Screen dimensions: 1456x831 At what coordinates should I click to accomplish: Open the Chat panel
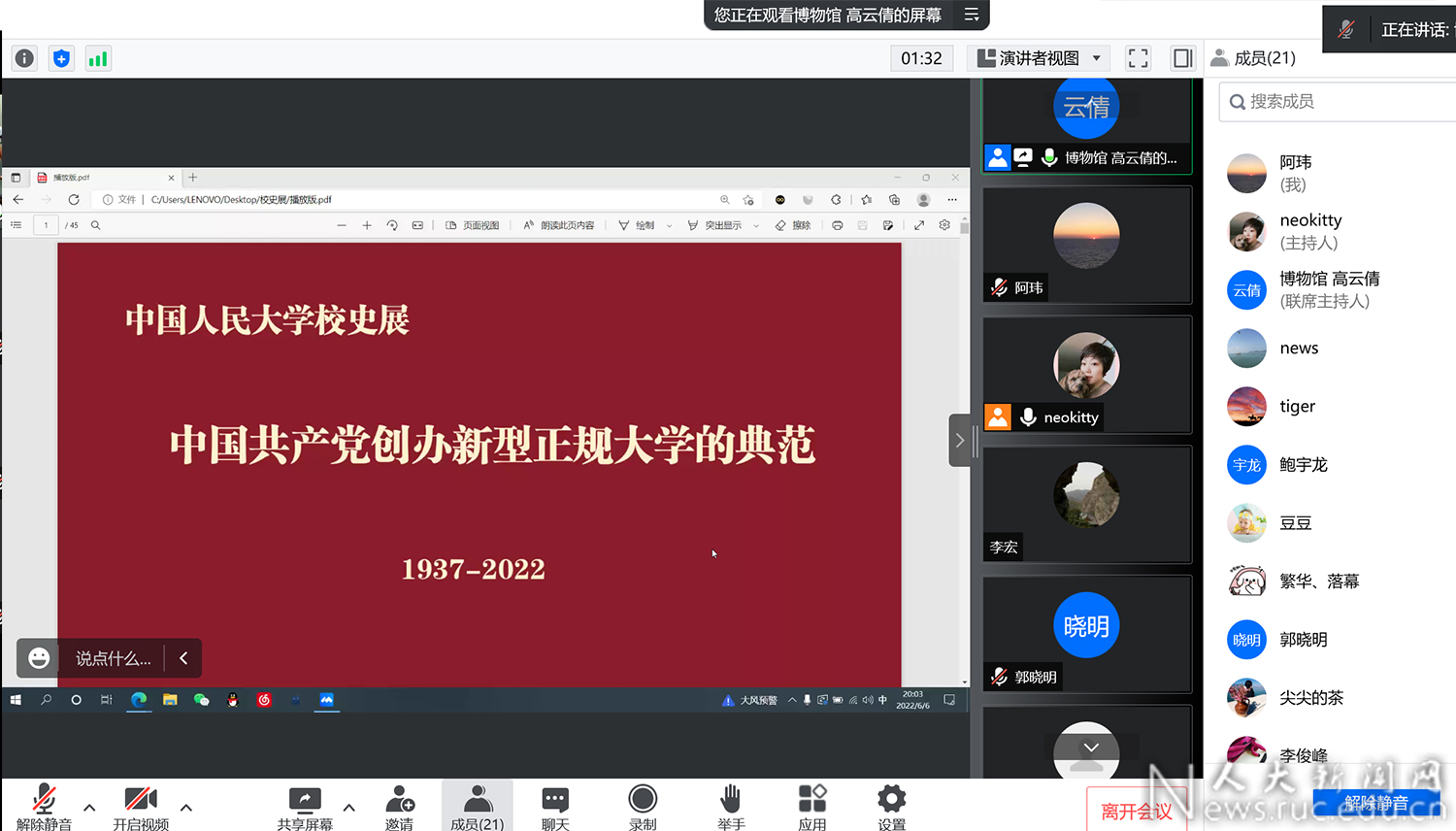click(555, 807)
